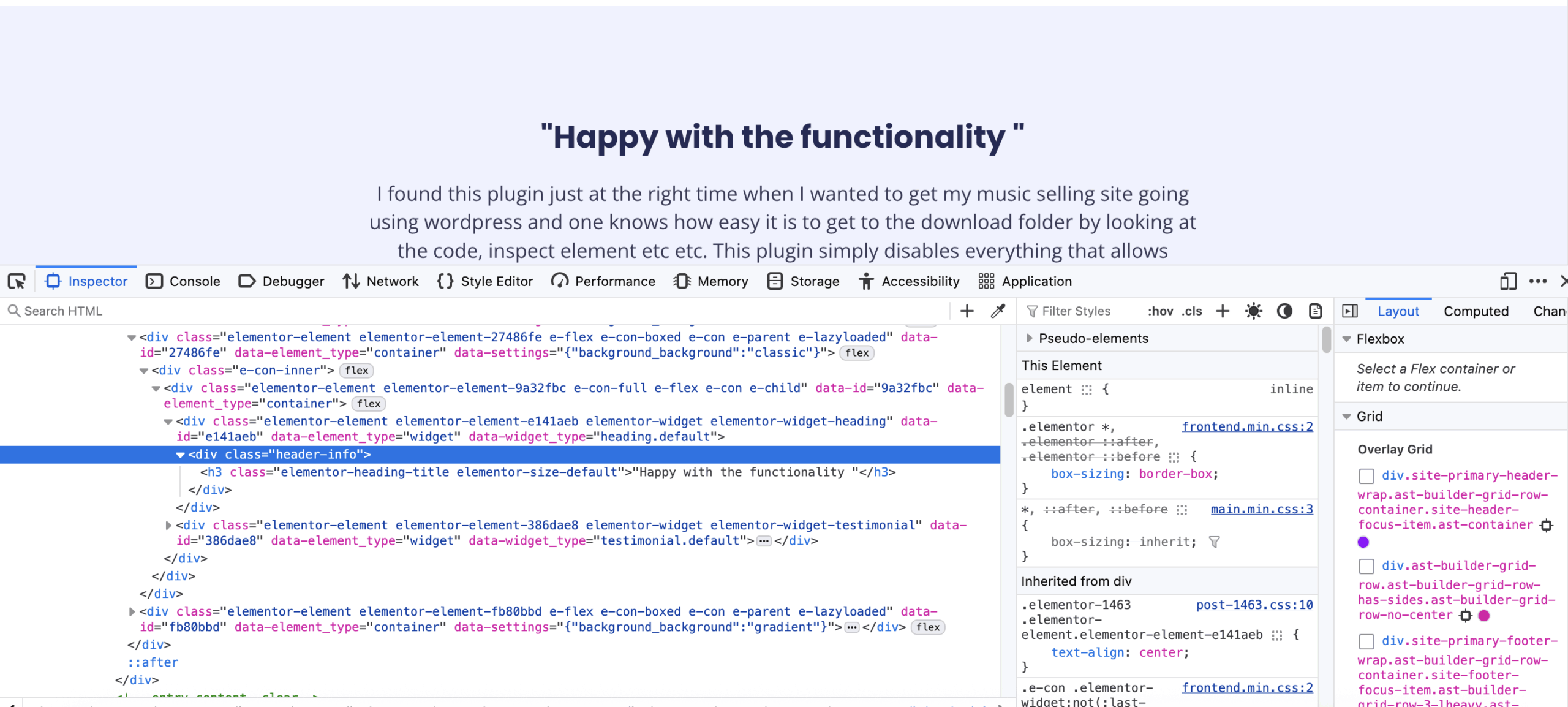Toggle the :hov pseudo-class panel

[1160, 311]
